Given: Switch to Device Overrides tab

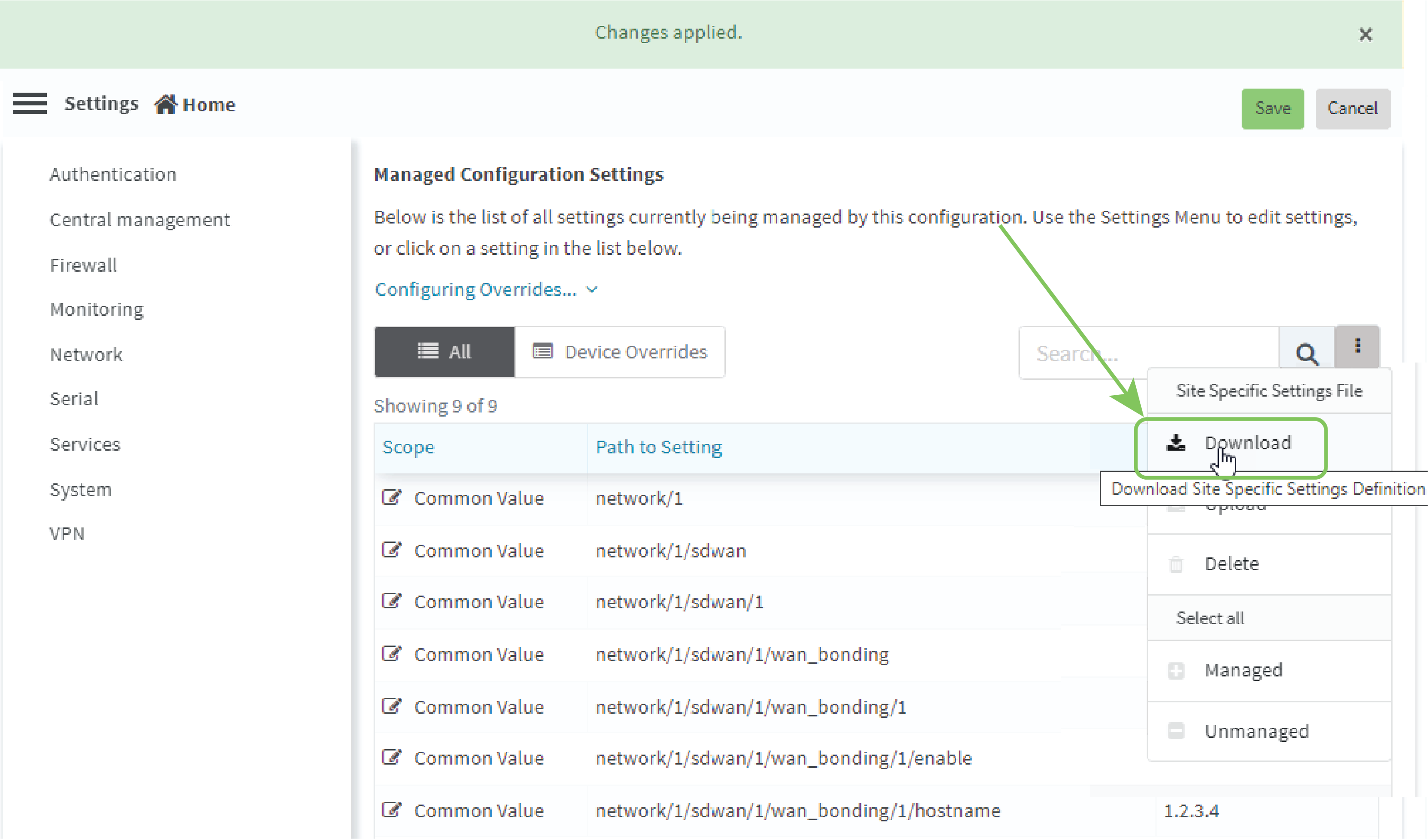Looking at the screenshot, I should coord(620,352).
